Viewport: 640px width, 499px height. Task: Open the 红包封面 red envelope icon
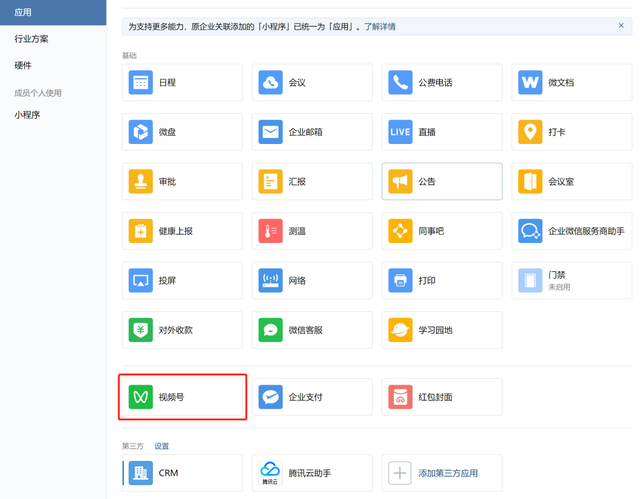tap(400, 397)
